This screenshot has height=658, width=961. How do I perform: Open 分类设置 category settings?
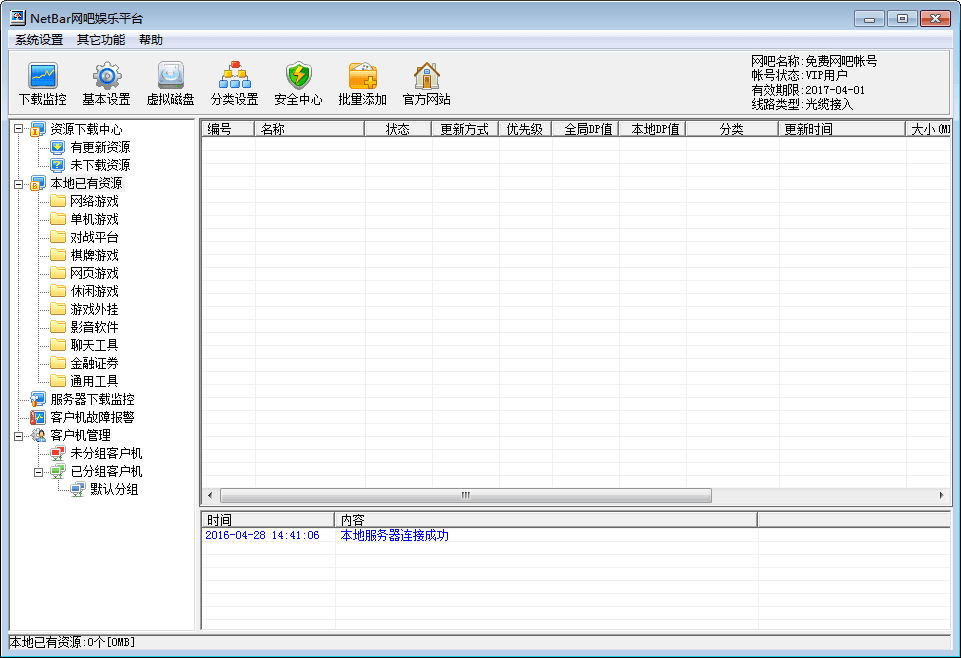point(234,84)
